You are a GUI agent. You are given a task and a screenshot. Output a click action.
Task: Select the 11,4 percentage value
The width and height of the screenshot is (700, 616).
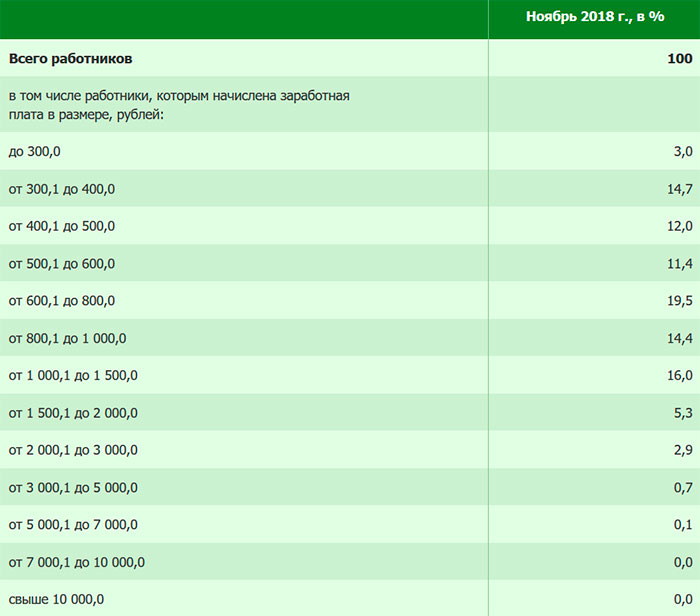pos(679,264)
